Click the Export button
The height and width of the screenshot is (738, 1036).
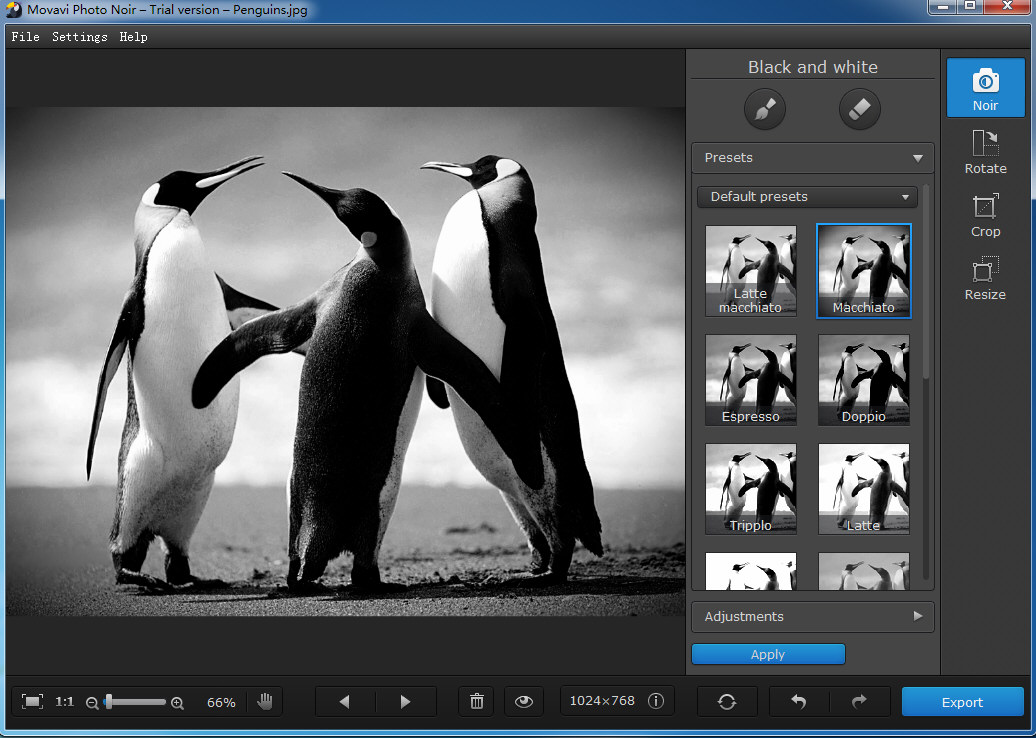point(962,702)
